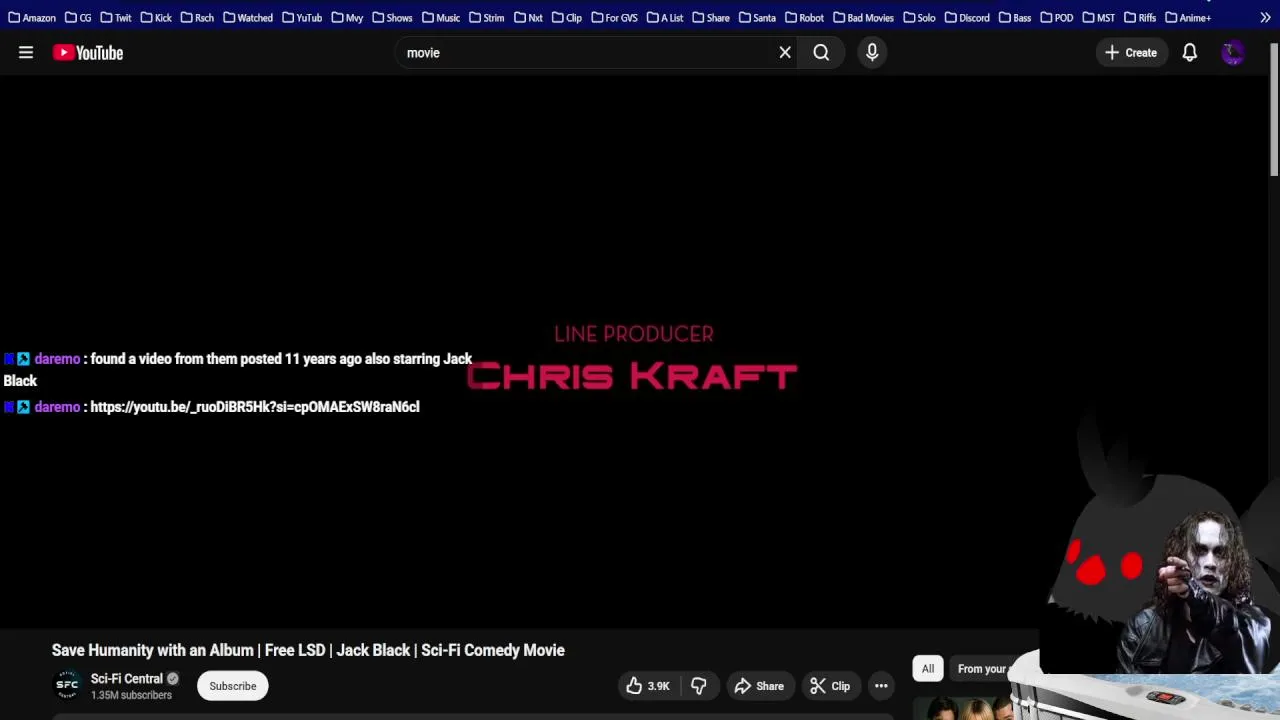Open the bookmarks bar Share folder
The width and height of the screenshot is (1280, 720).
[x=711, y=18]
